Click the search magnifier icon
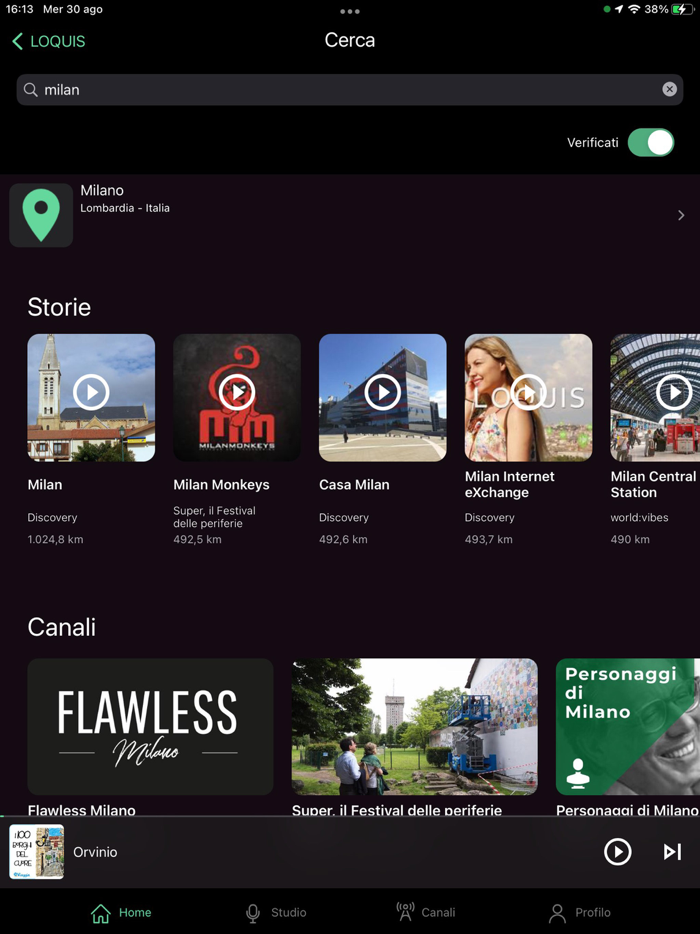Image resolution: width=700 pixels, height=934 pixels. (30, 90)
